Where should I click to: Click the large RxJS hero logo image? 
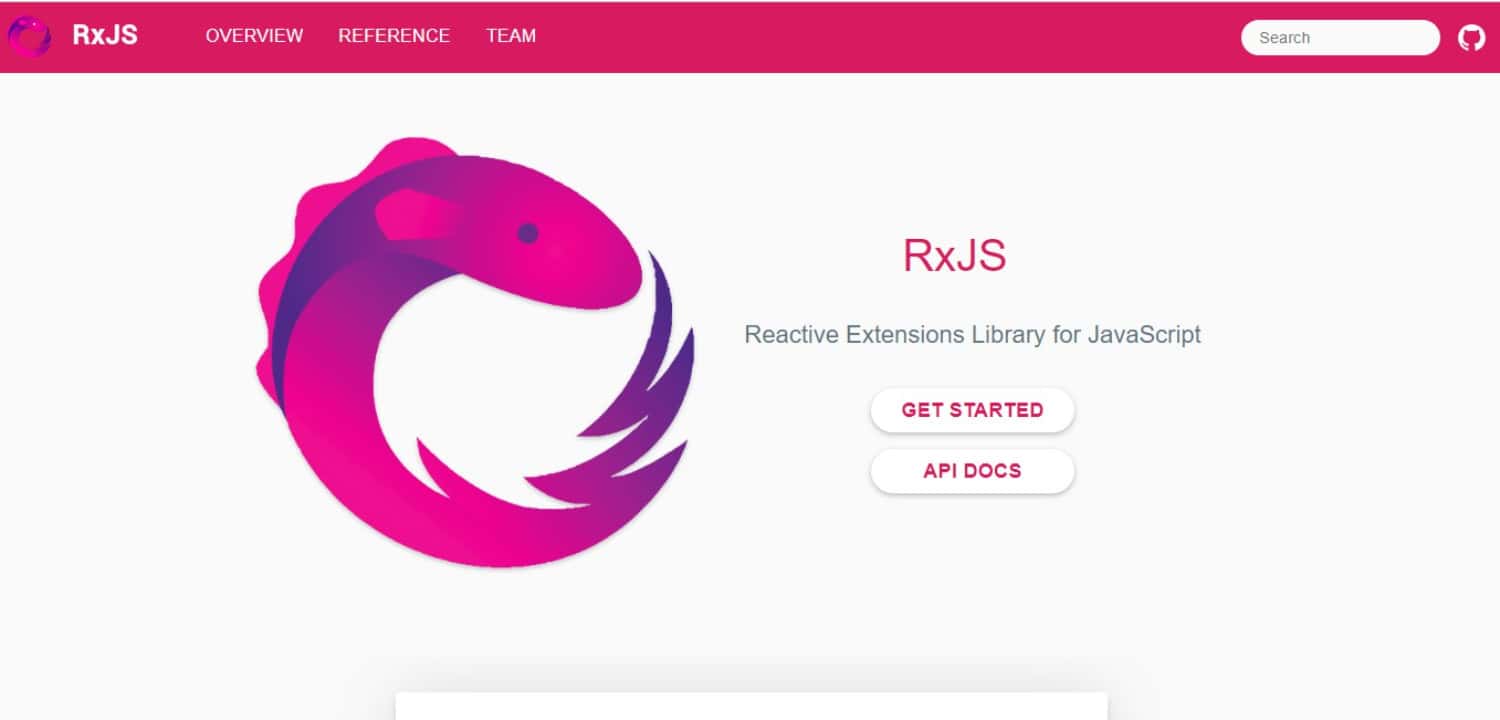coord(475,352)
